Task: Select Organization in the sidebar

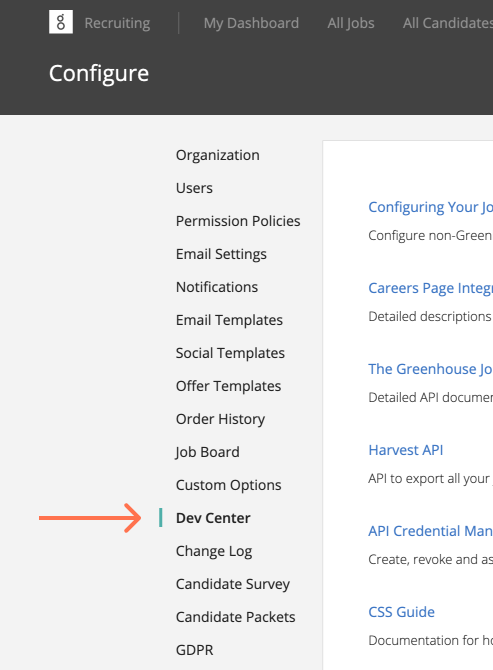Action: (217, 155)
